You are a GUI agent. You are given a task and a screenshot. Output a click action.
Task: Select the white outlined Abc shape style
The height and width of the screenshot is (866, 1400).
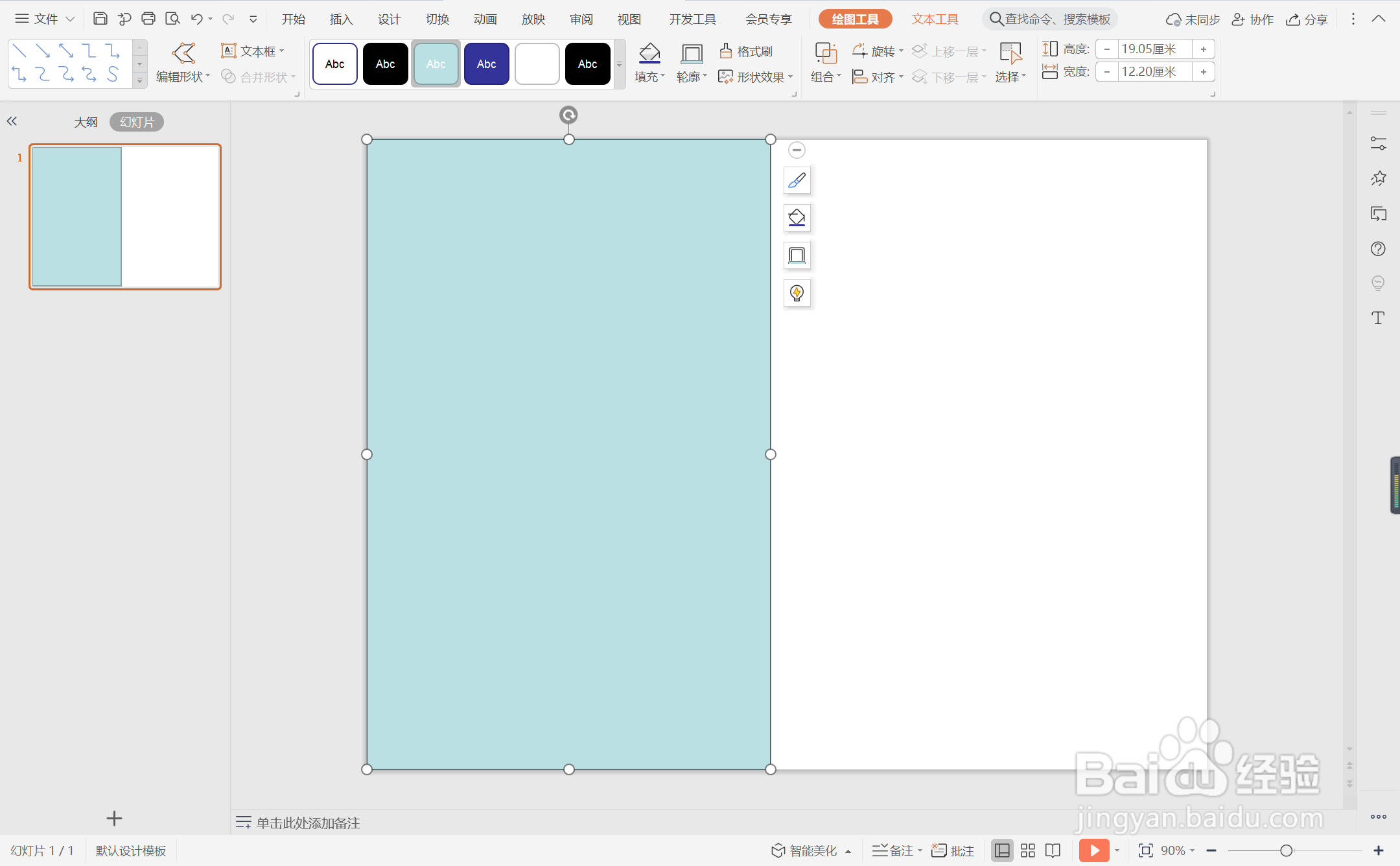(x=334, y=64)
